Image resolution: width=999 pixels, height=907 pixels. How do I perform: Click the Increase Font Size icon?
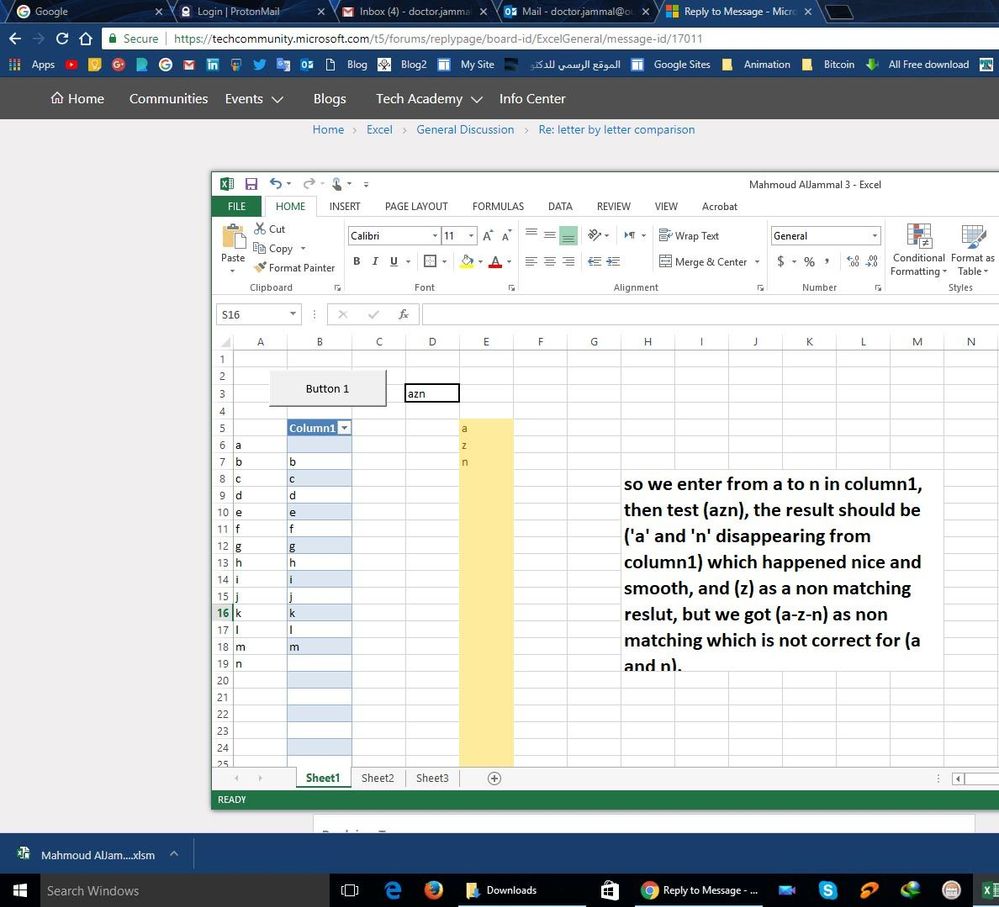487,236
